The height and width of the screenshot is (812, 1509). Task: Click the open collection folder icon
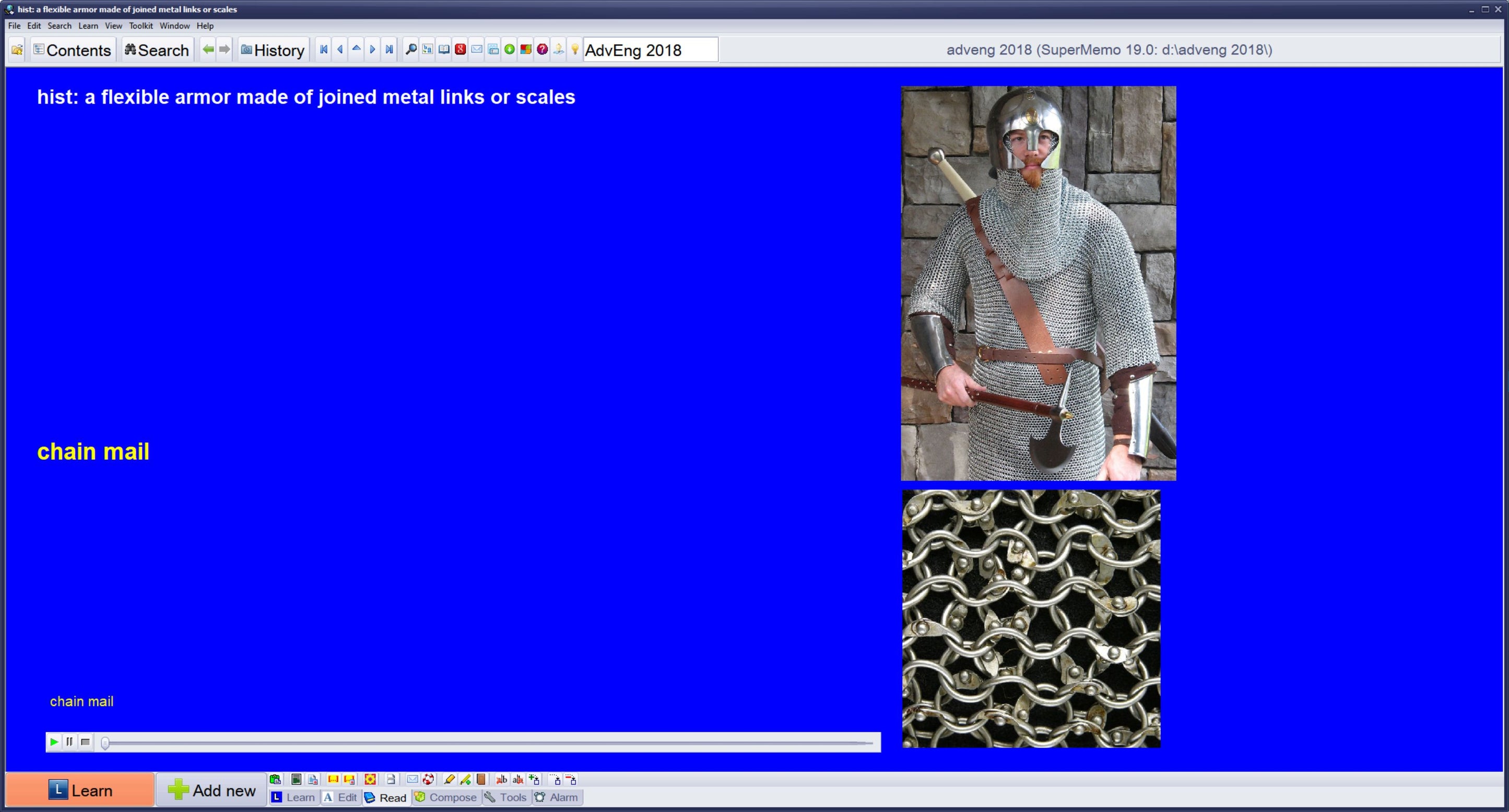[x=17, y=50]
